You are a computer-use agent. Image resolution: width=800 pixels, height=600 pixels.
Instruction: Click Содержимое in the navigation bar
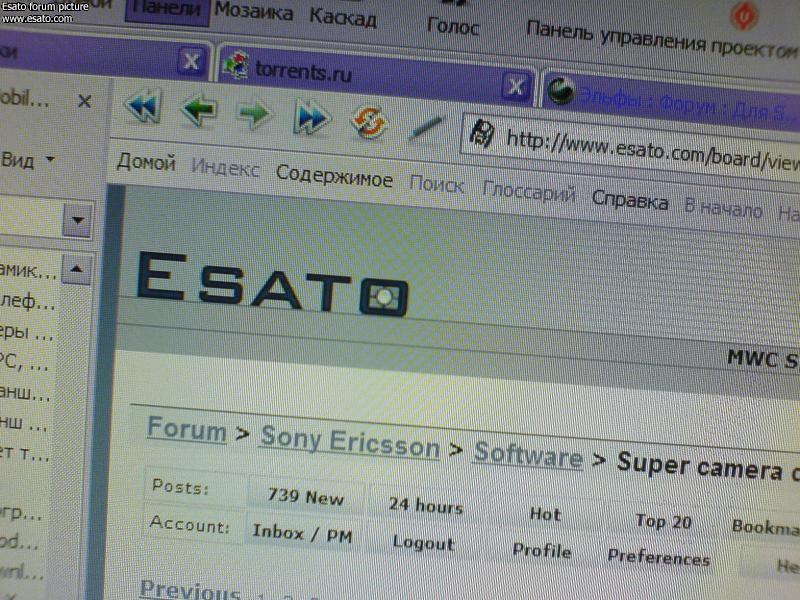pyautogui.click(x=334, y=176)
